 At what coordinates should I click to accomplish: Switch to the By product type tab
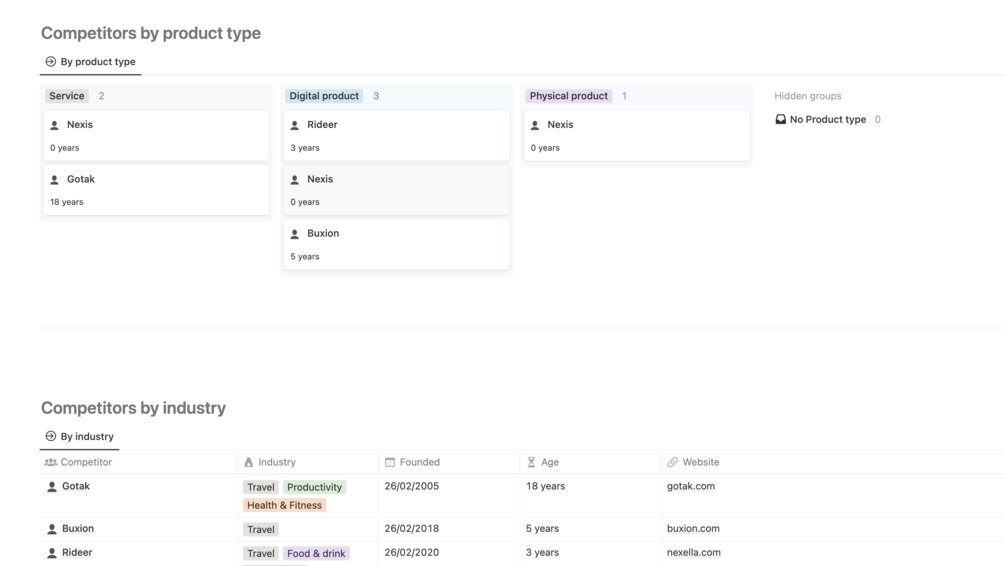[x=90, y=62]
